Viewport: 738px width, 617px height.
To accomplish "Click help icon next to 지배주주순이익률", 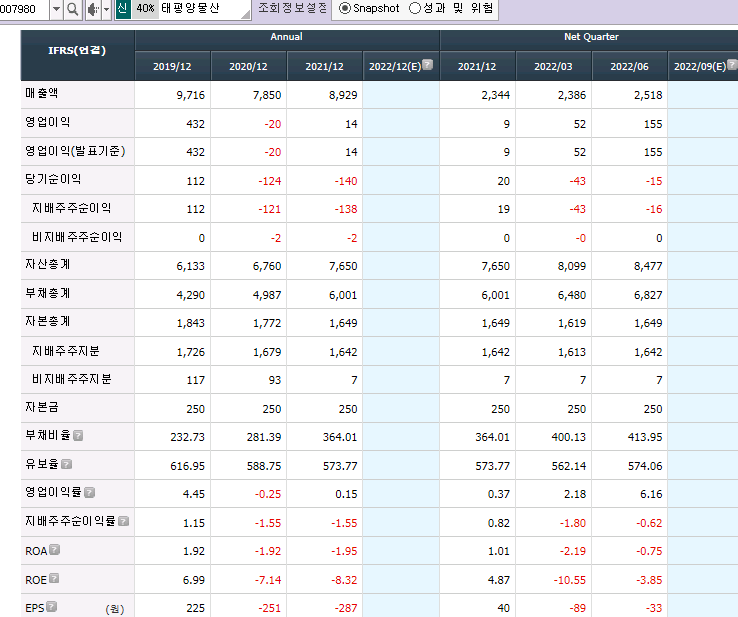I will coord(123,521).
